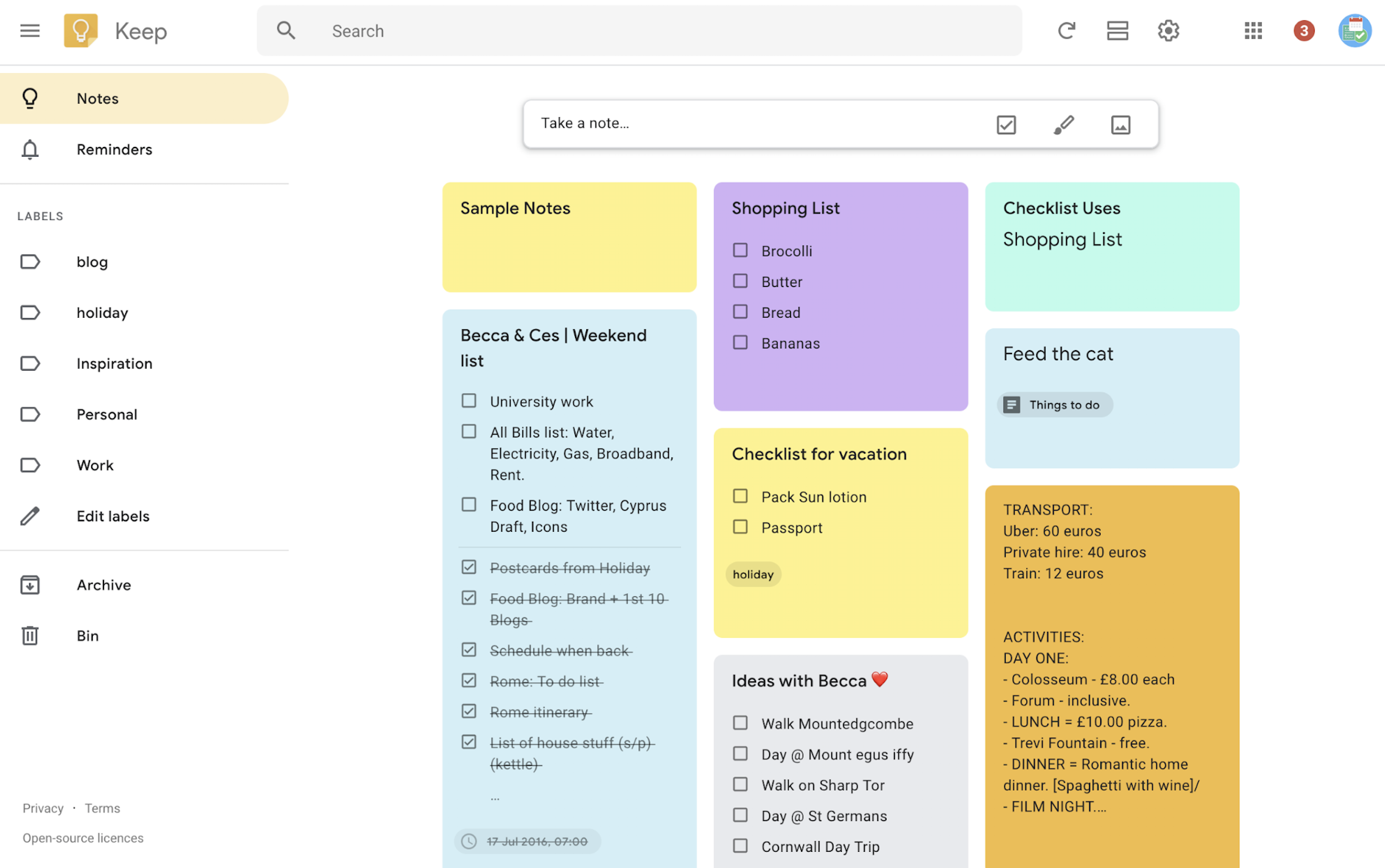Select Work label in sidebar
1385x868 pixels.
point(95,464)
